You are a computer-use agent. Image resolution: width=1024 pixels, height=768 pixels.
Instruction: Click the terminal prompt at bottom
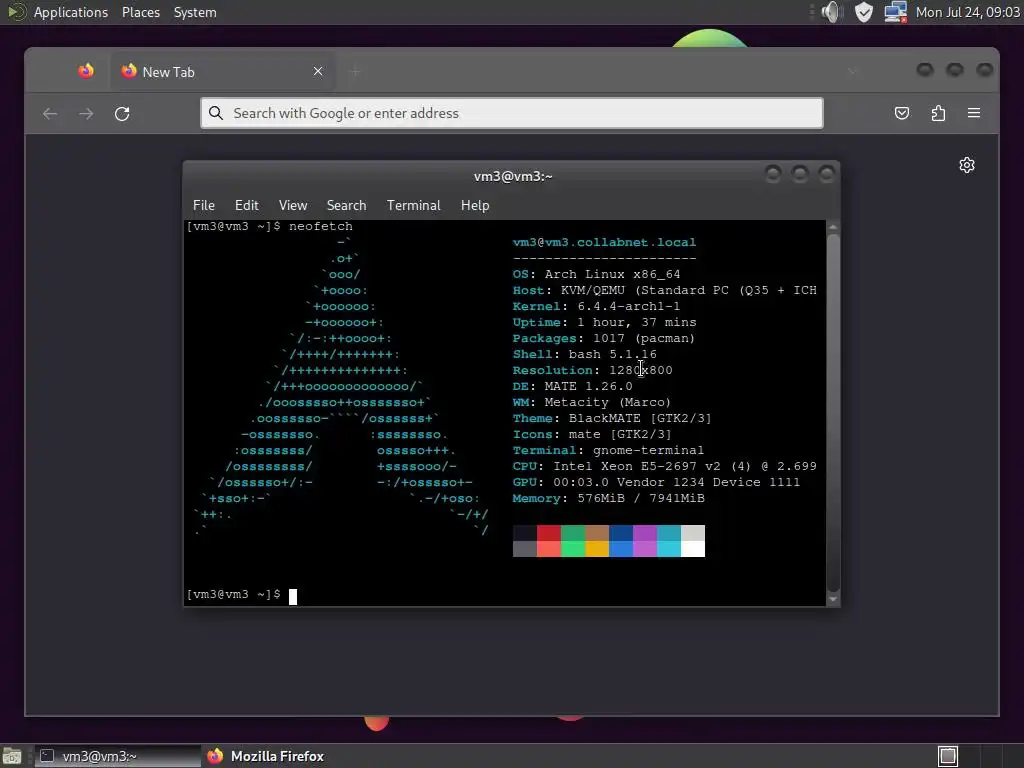[x=234, y=594]
